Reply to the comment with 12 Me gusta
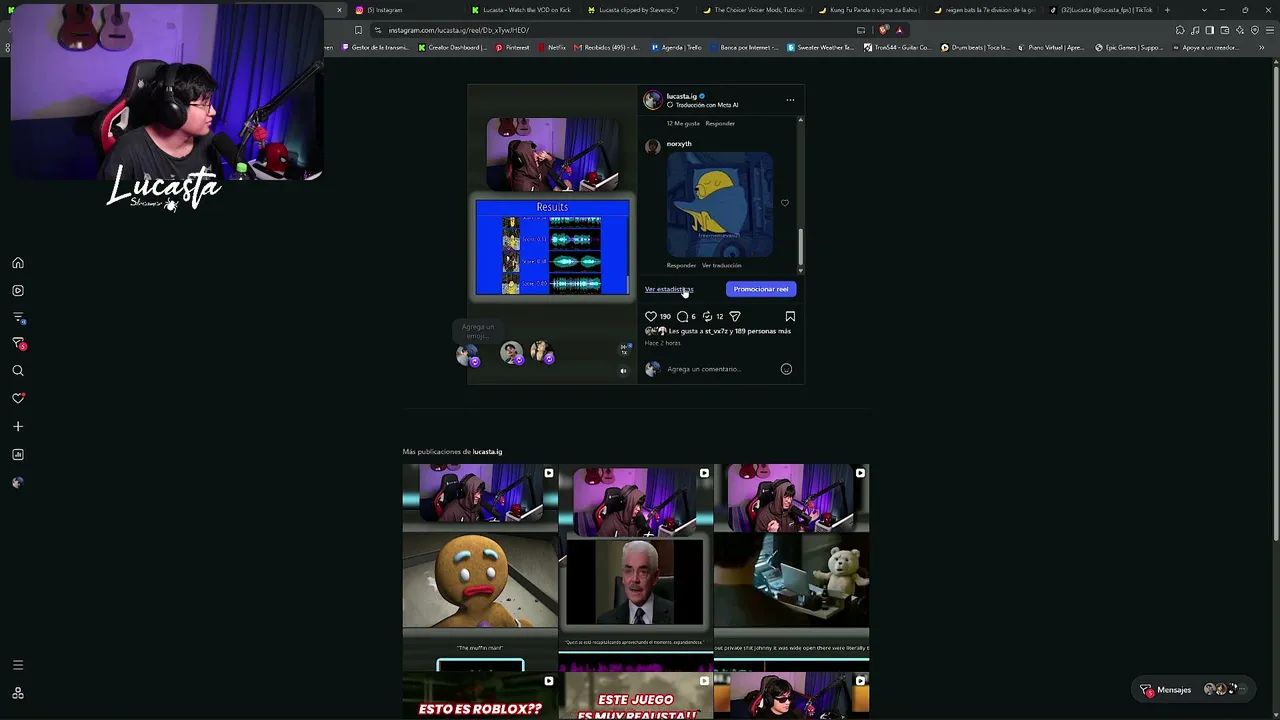Viewport: 1280px width, 720px height. coord(720,123)
